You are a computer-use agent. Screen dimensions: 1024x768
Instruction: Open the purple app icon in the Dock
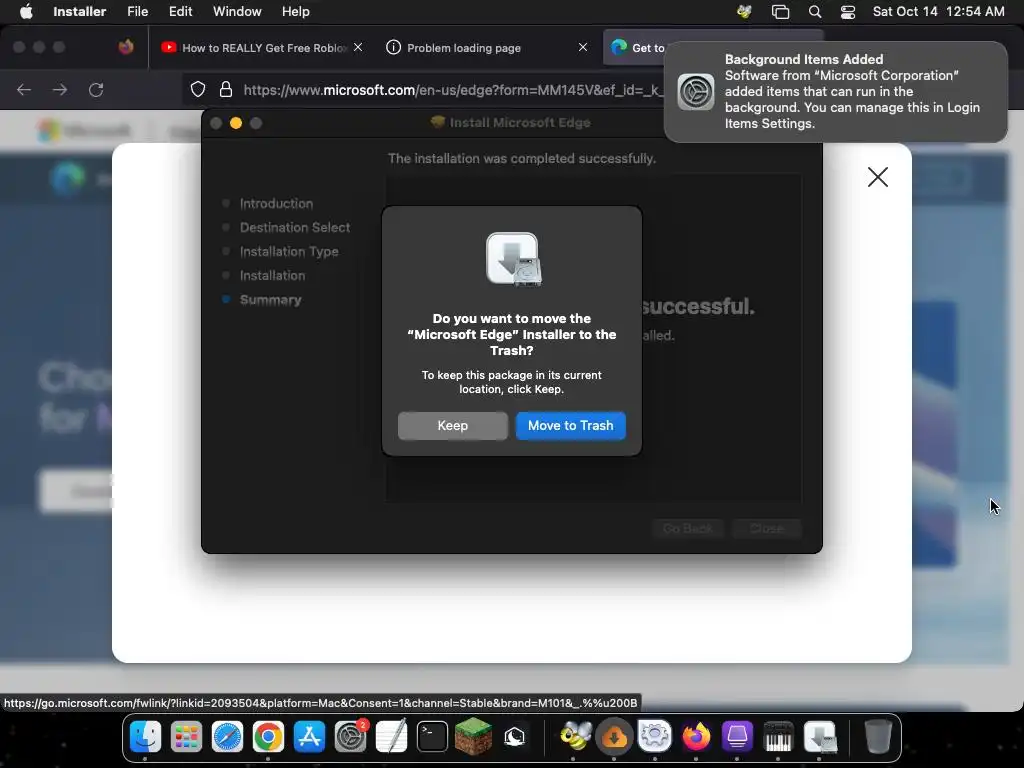coord(737,737)
